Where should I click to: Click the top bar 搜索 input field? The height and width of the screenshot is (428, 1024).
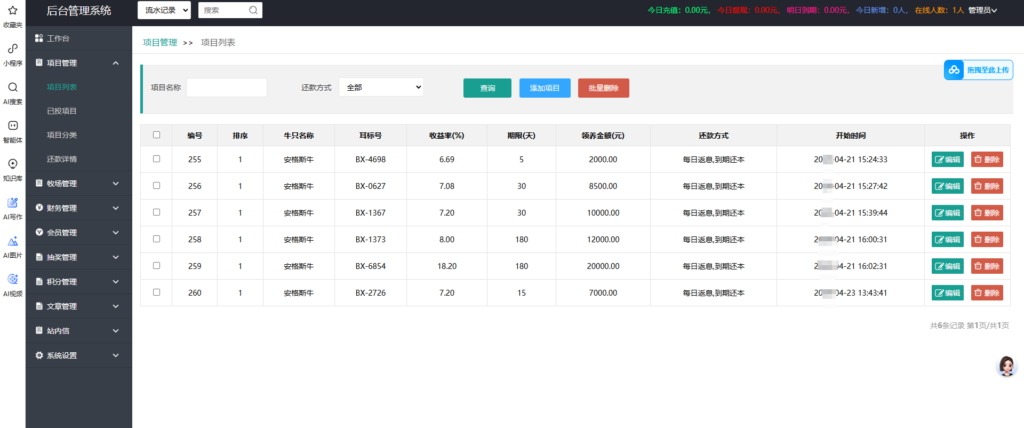coord(230,10)
